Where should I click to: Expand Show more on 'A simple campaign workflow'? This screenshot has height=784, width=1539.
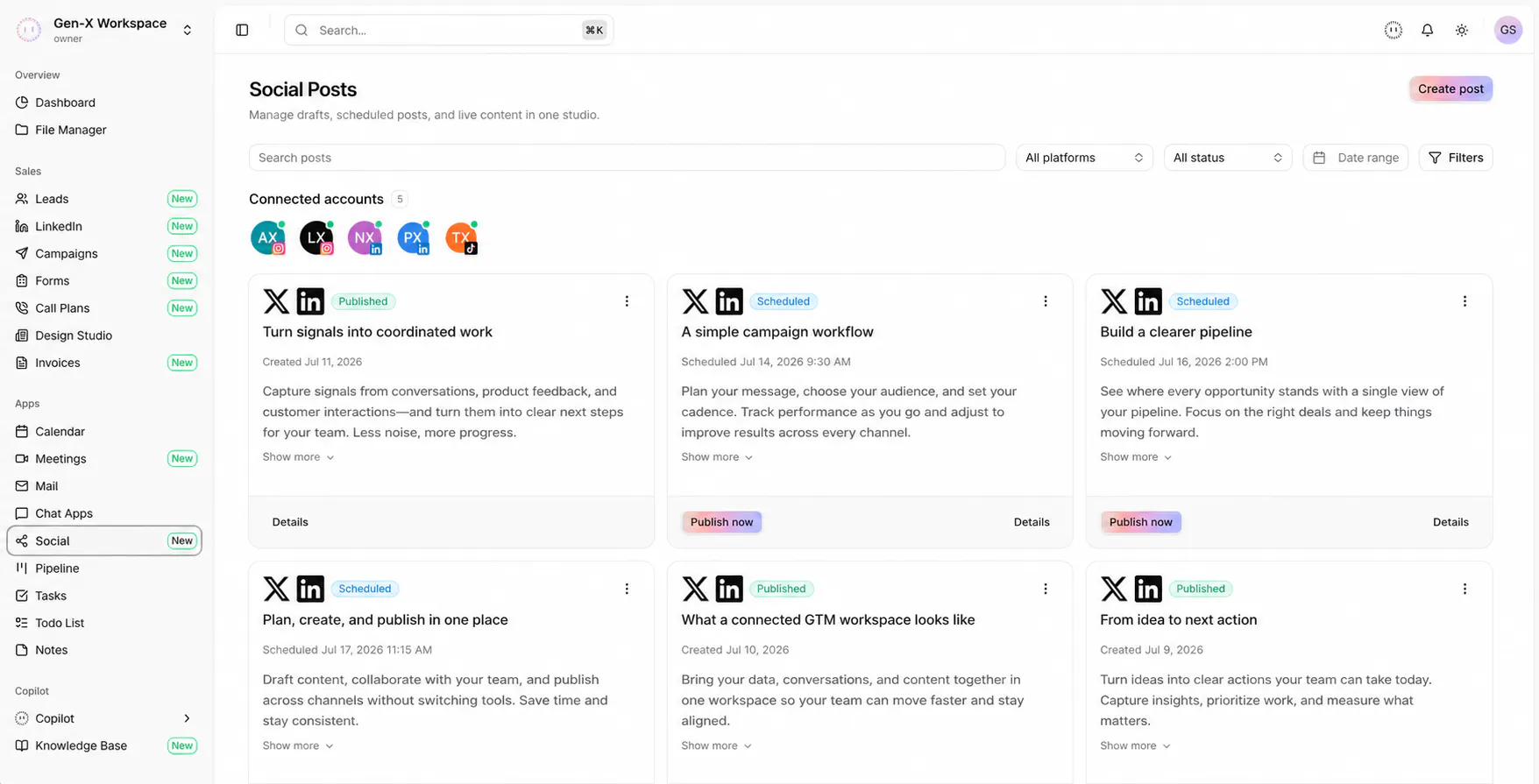point(717,457)
